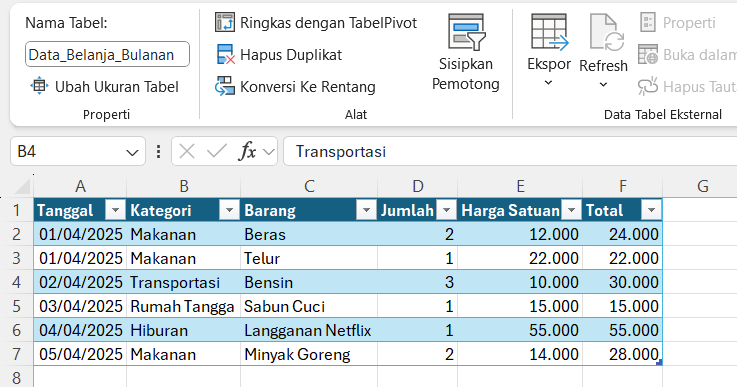Image resolution: width=737 pixels, height=387 pixels.
Task: Click the Ubah Ukuran Tabel icon
Action: point(39,87)
